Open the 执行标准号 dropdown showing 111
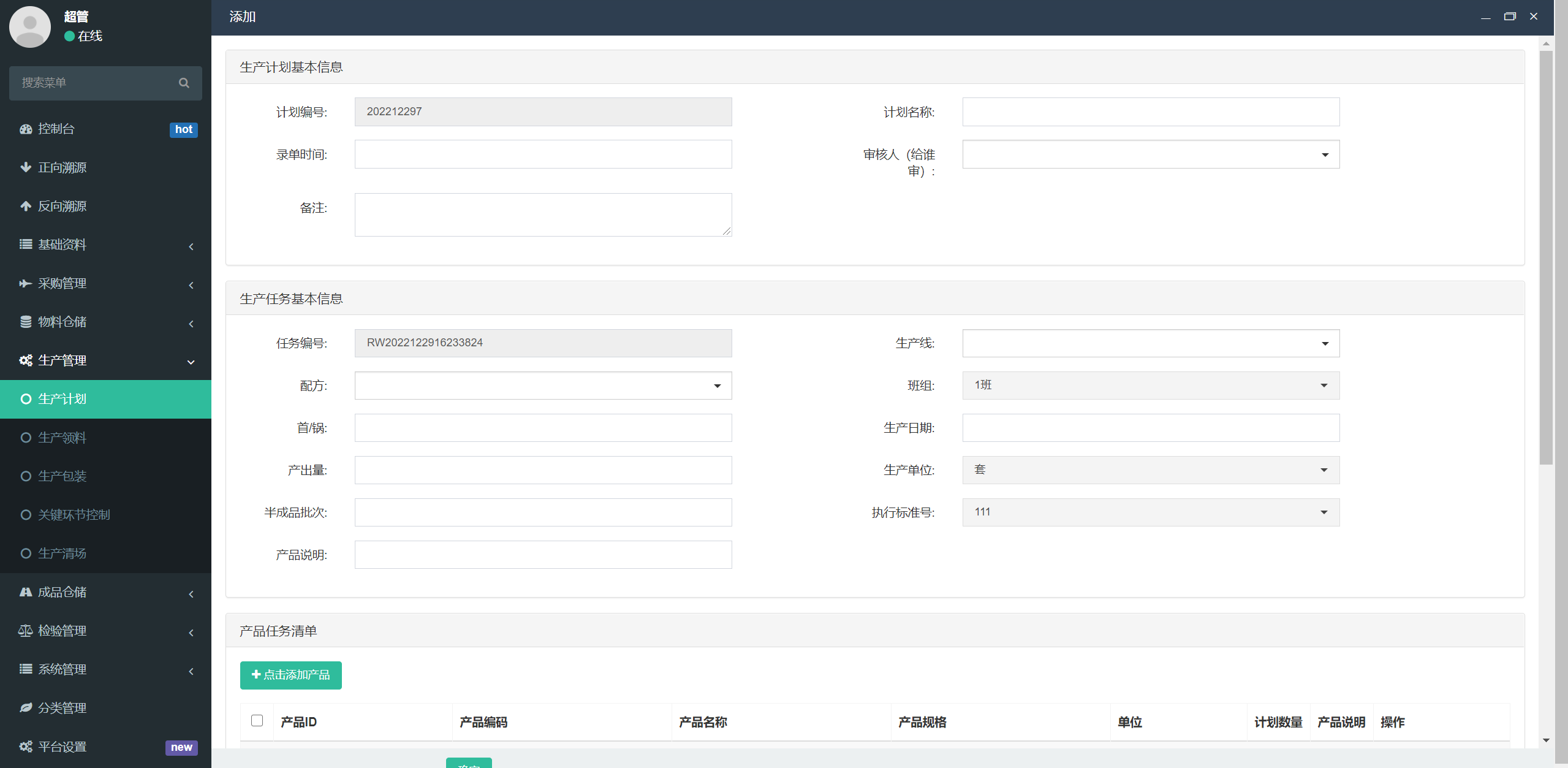The image size is (1568, 768). 1151,512
